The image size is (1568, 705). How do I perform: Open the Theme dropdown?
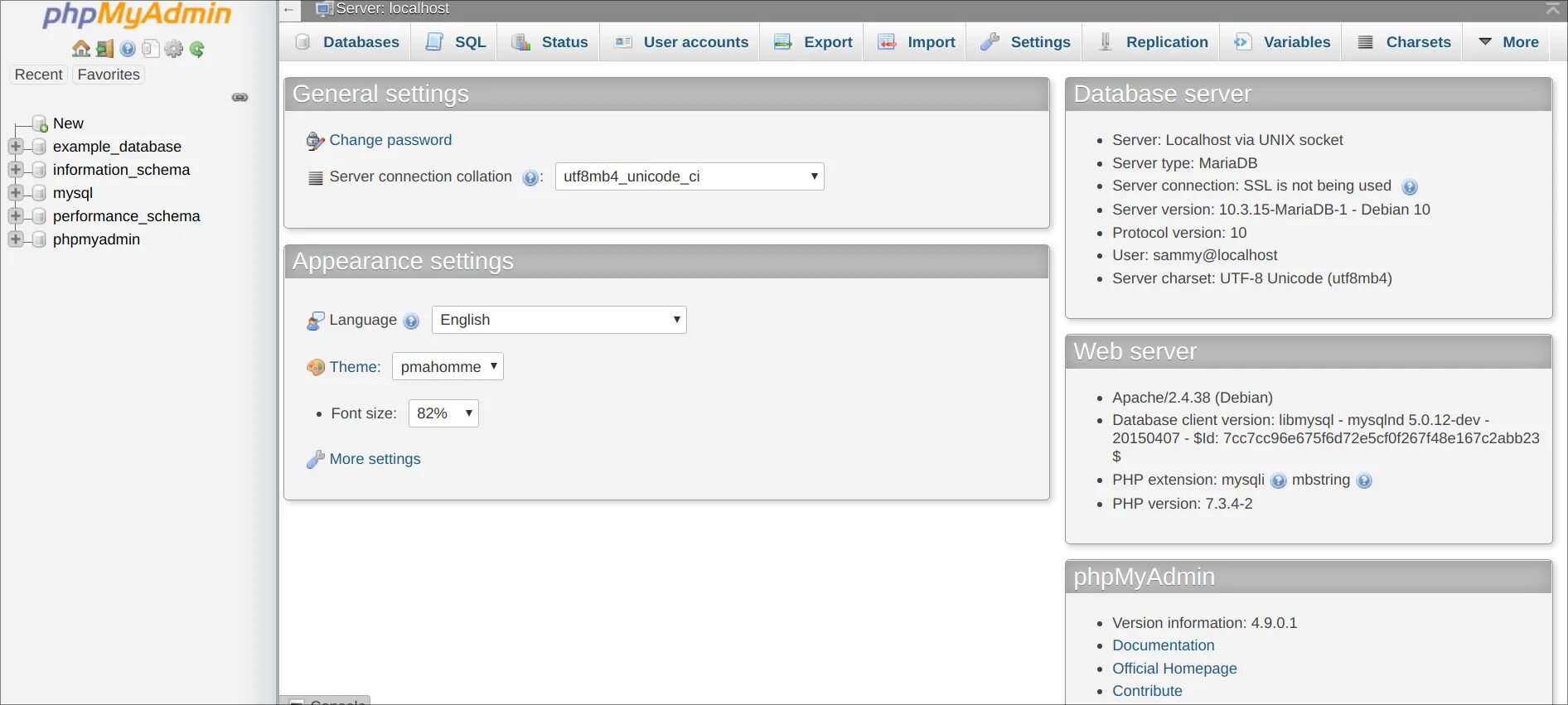tap(448, 366)
